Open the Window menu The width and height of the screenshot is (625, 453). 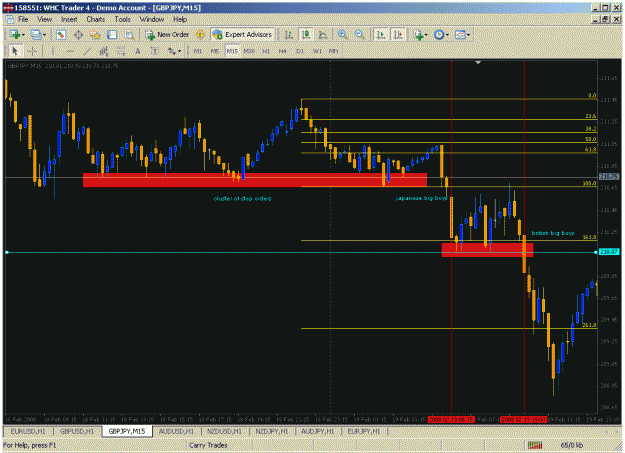[x=151, y=19]
